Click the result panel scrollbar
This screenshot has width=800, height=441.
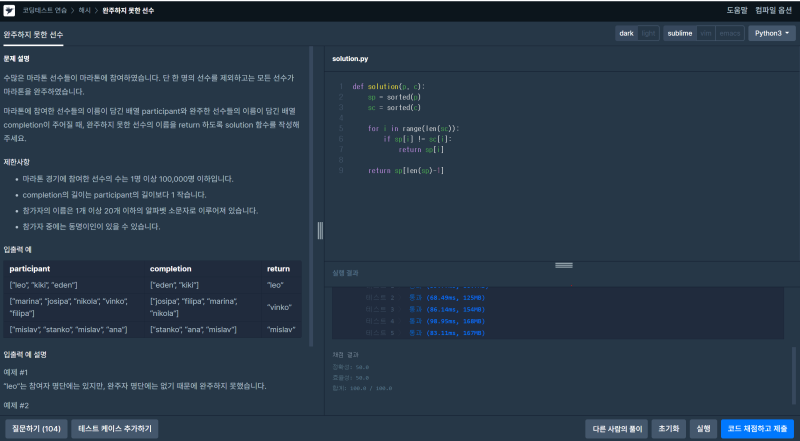click(x=793, y=375)
